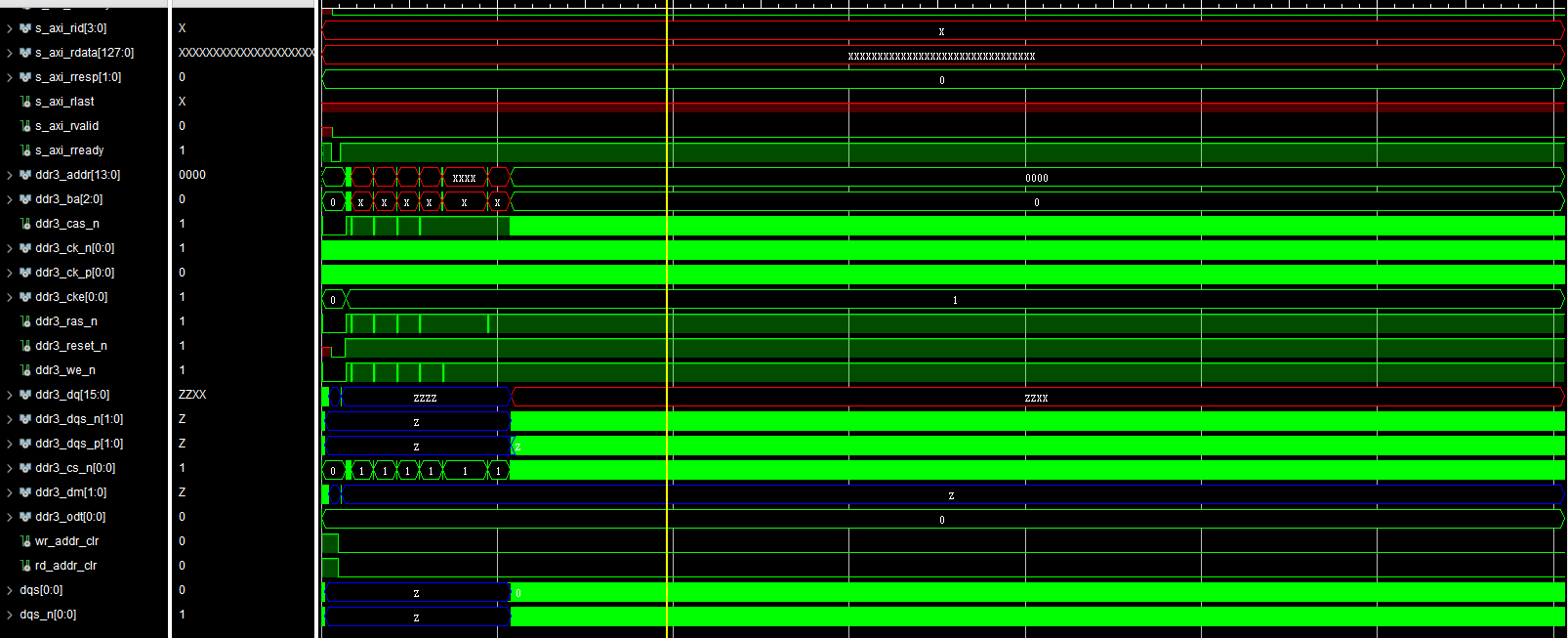This screenshot has height=638, width=1568.
Task: Click the signal icon next to wr_addr_clr
Action: point(25,541)
